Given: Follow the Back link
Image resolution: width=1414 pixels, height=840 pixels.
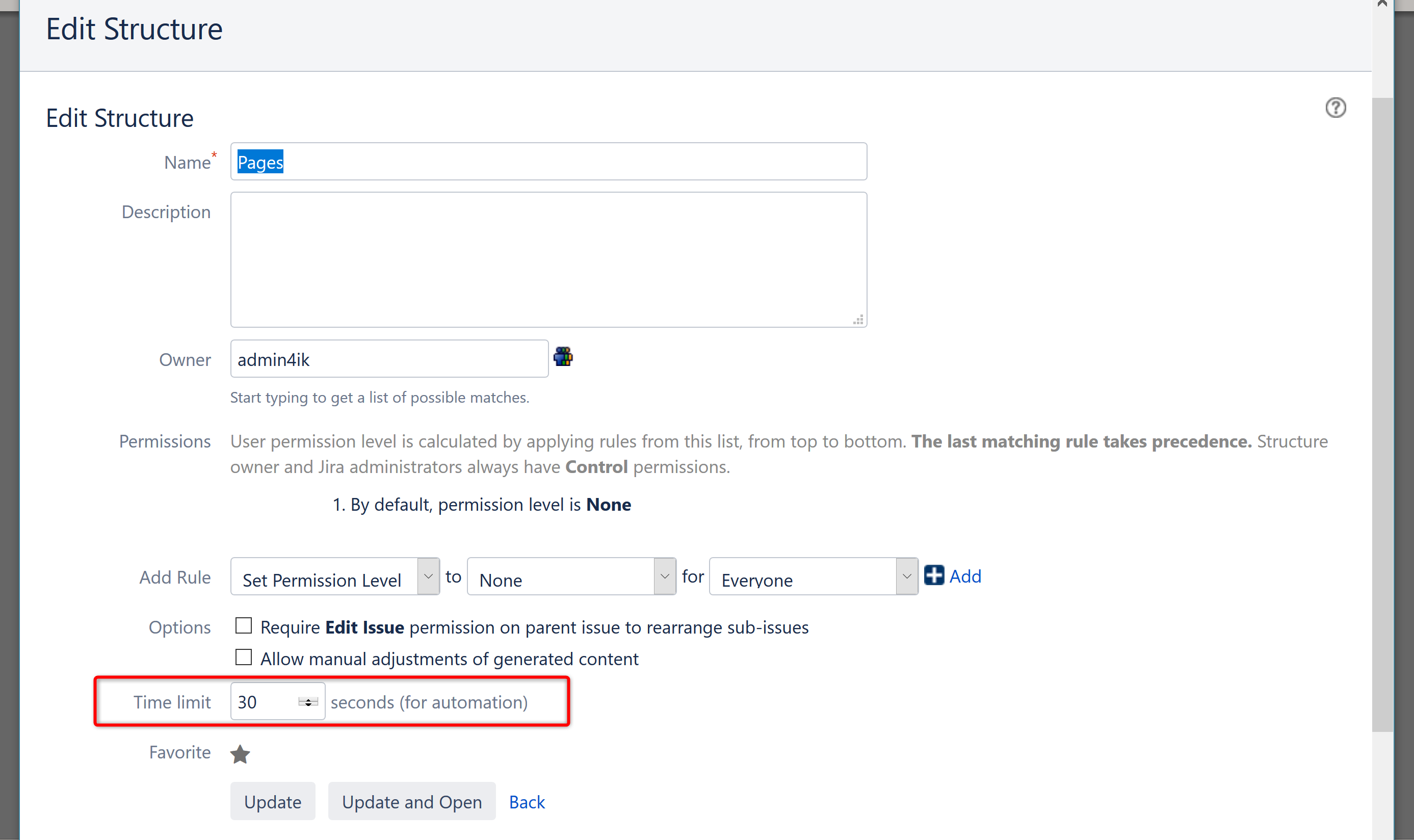Looking at the screenshot, I should coord(527,801).
